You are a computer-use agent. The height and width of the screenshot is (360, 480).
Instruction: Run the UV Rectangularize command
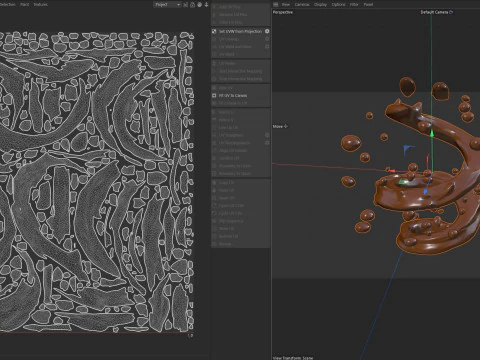pos(240,143)
